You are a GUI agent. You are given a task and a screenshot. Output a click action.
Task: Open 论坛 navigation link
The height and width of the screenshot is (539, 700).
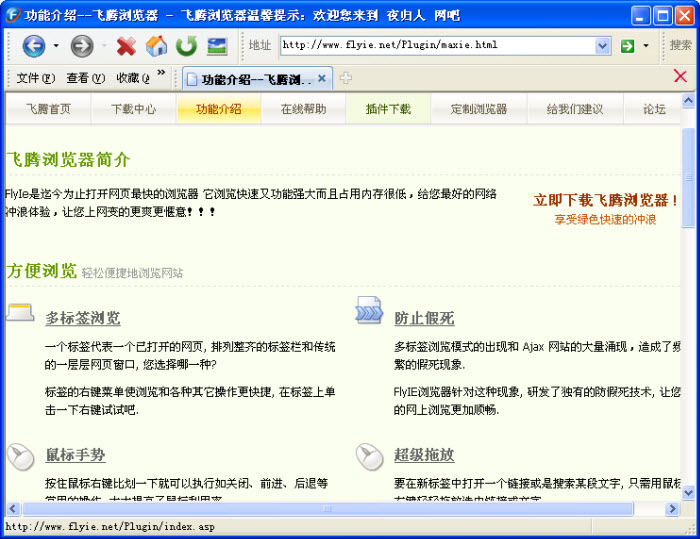click(x=654, y=109)
